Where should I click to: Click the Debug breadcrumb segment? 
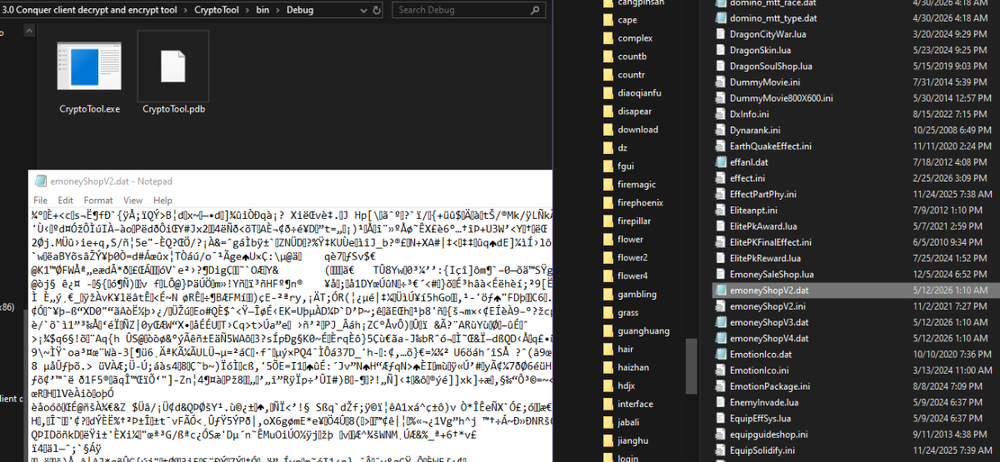300,10
